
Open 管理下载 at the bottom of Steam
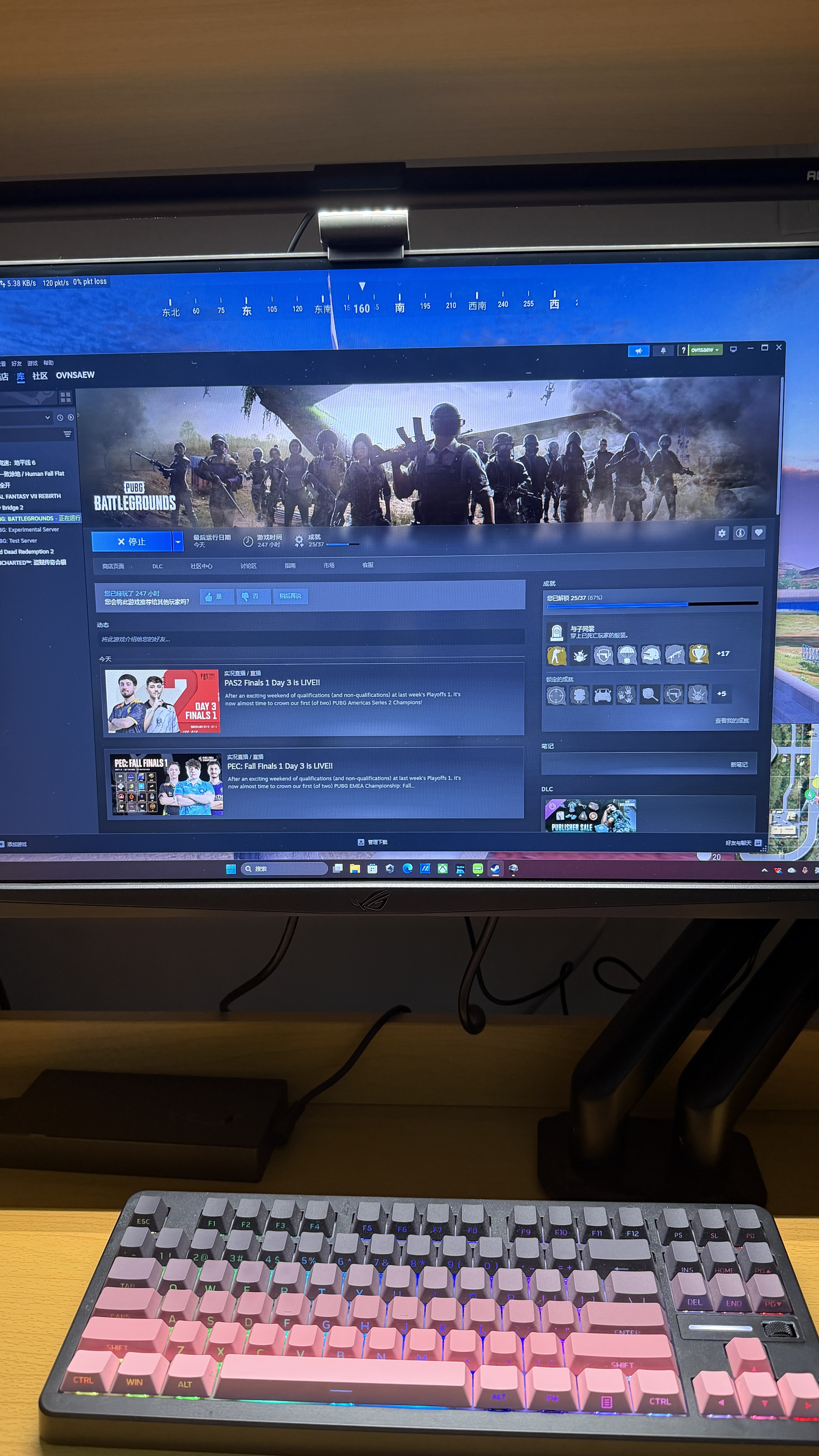click(x=373, y=842)
